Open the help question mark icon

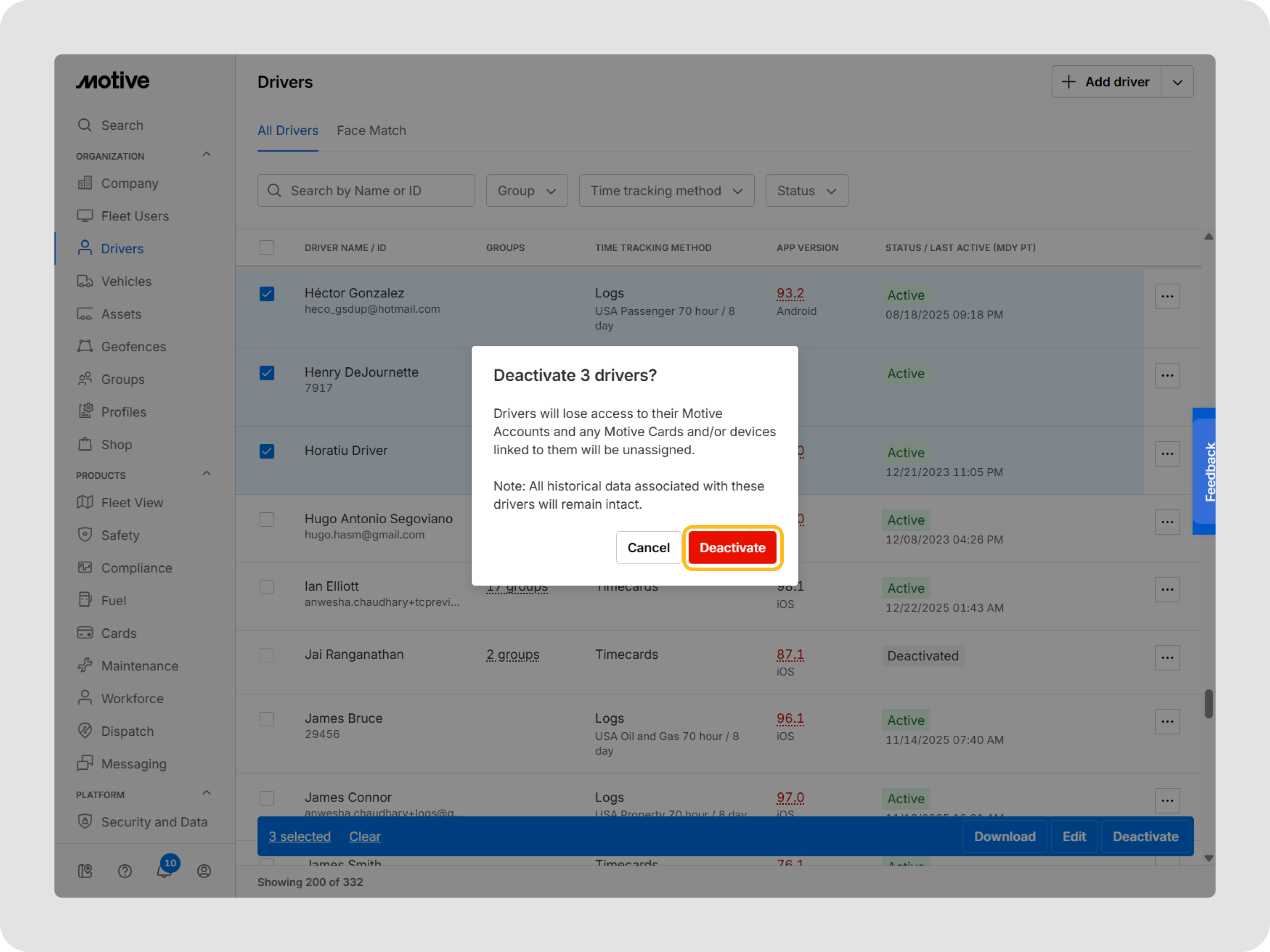point(125,870)
